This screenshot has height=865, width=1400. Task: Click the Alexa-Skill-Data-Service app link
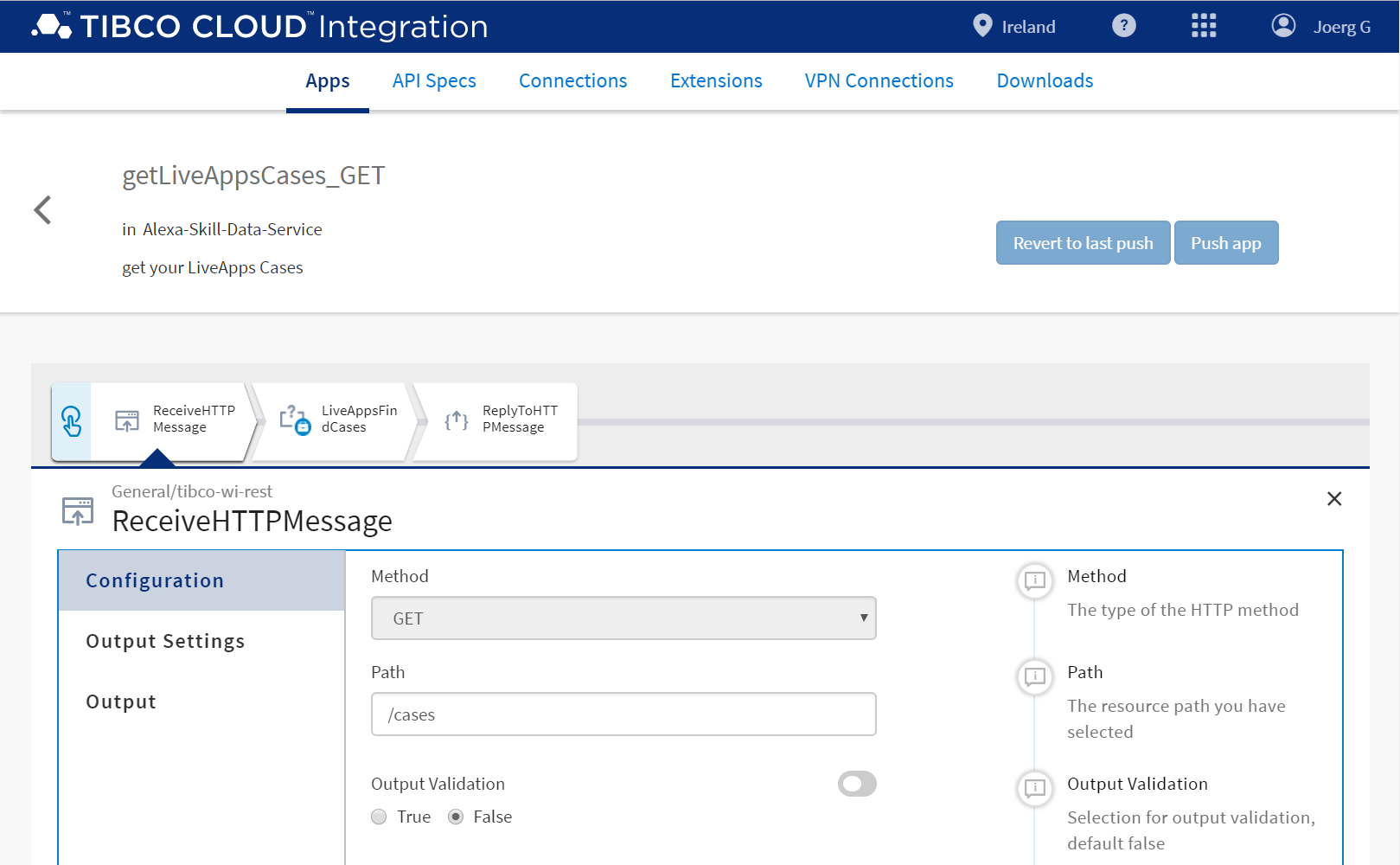[232, 229]
